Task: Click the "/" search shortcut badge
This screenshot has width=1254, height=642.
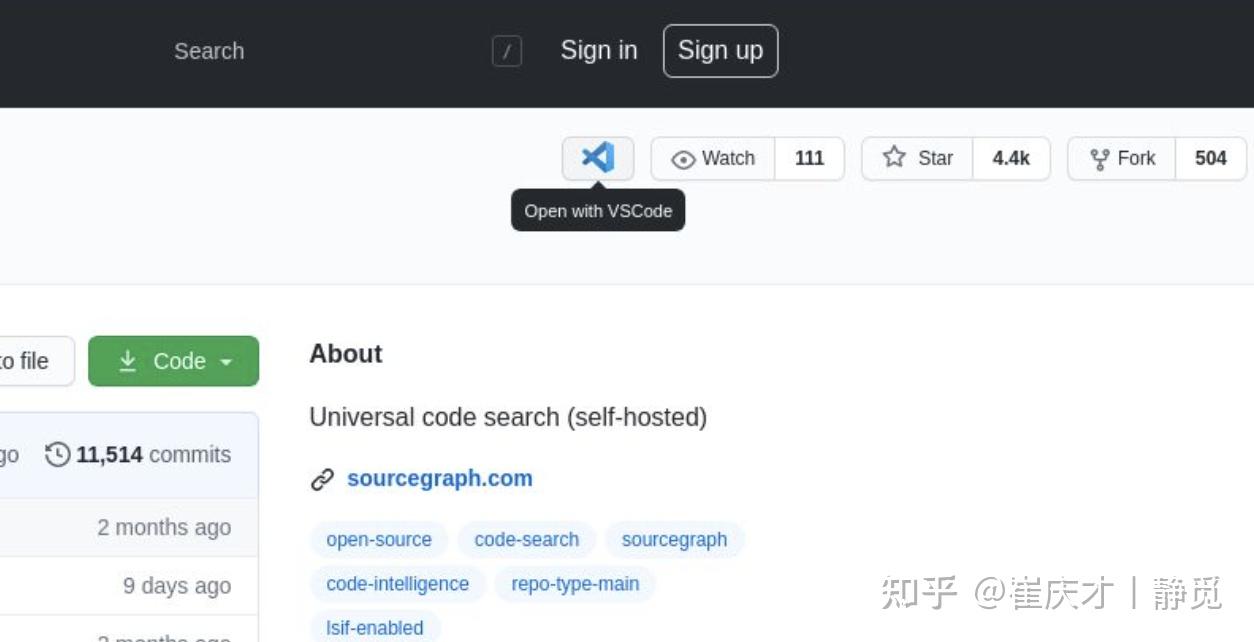Action: [506, 51]
